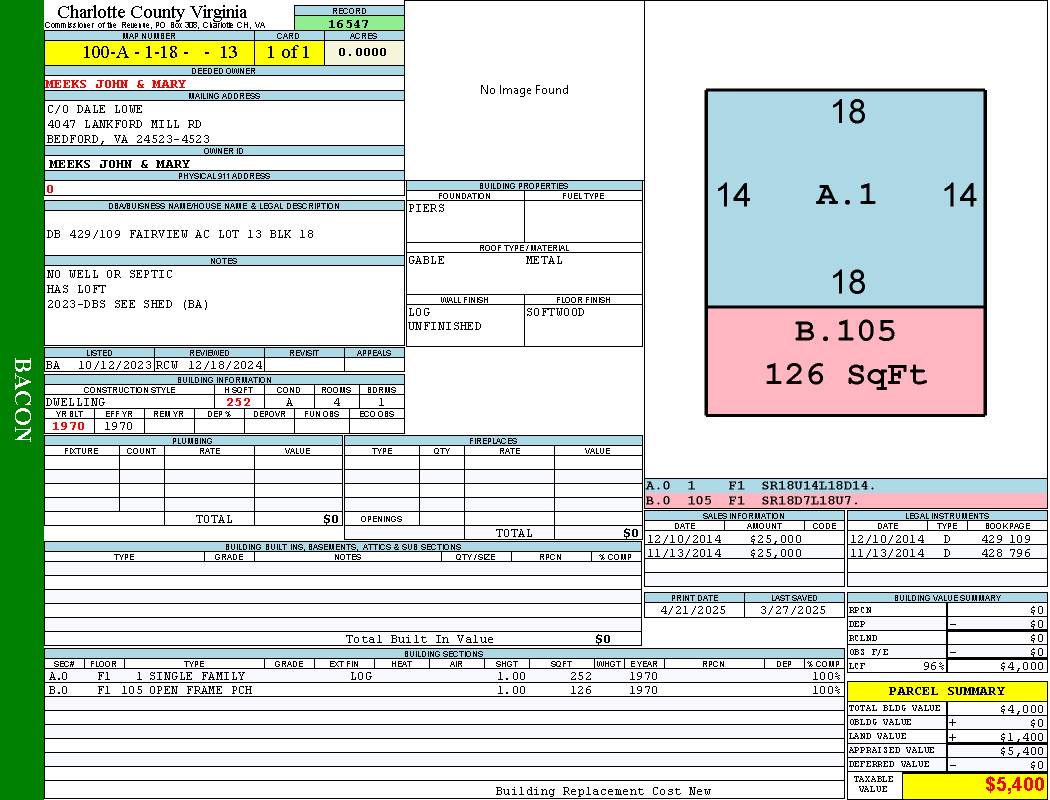Select deeded owner MEEKS JOHN & MARY in red
The height and width of the screenshot is (800, 1050).
(x=116, y=84)
